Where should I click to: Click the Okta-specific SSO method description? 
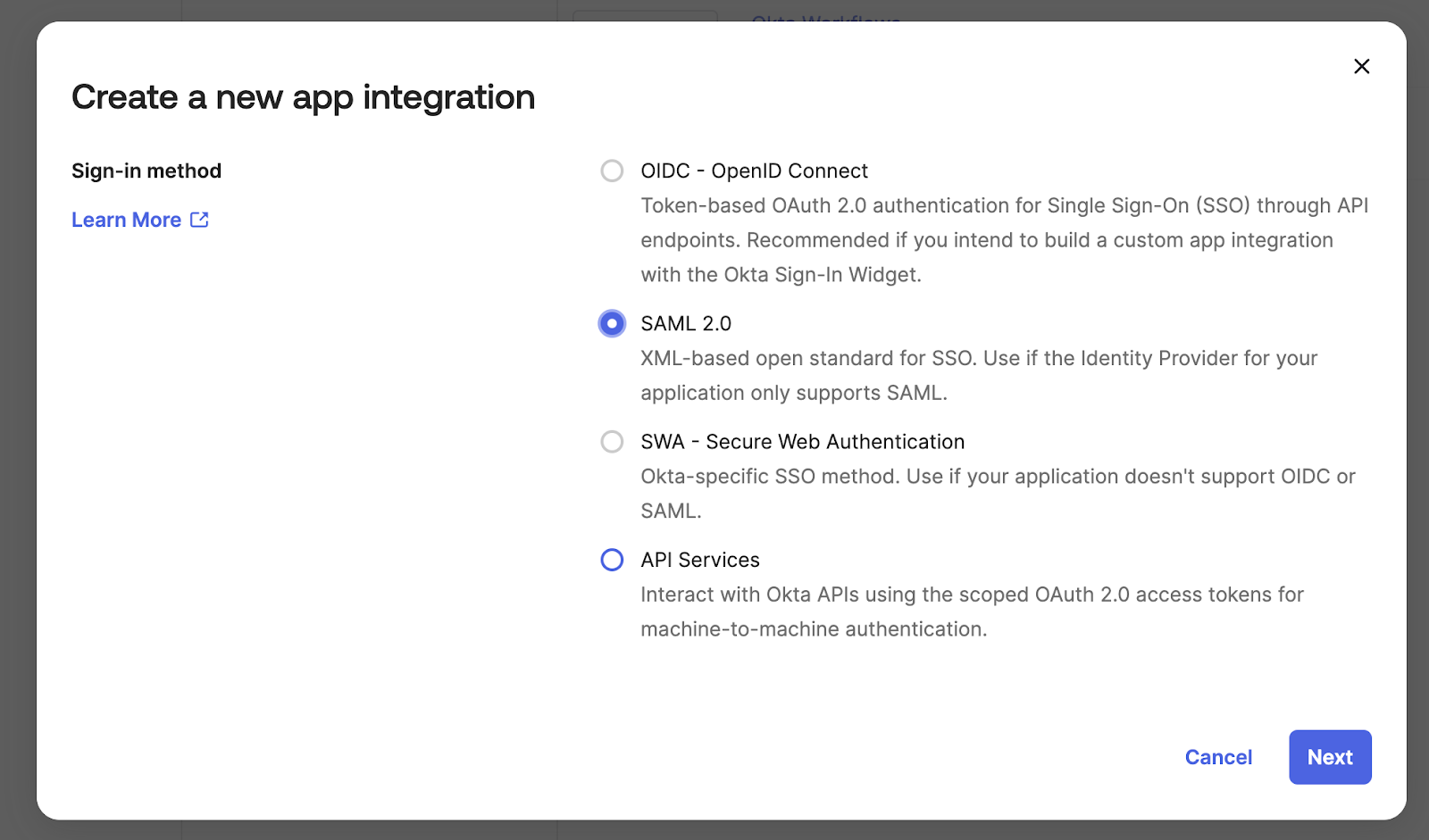coord(998,494)
